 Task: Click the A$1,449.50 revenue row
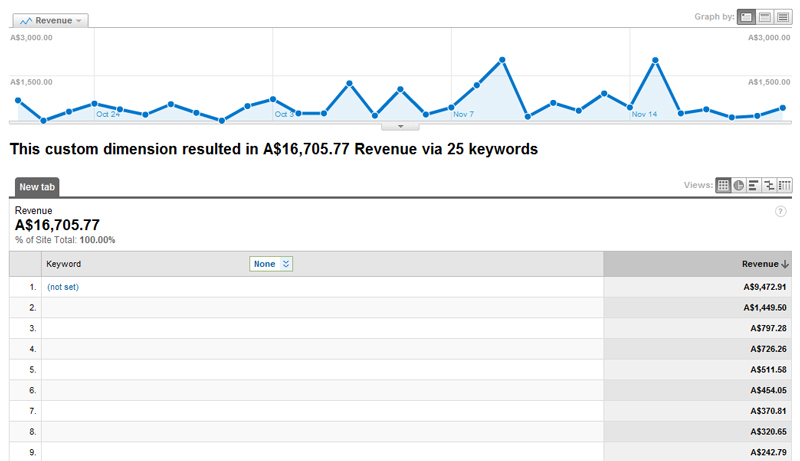coord(400,308)
